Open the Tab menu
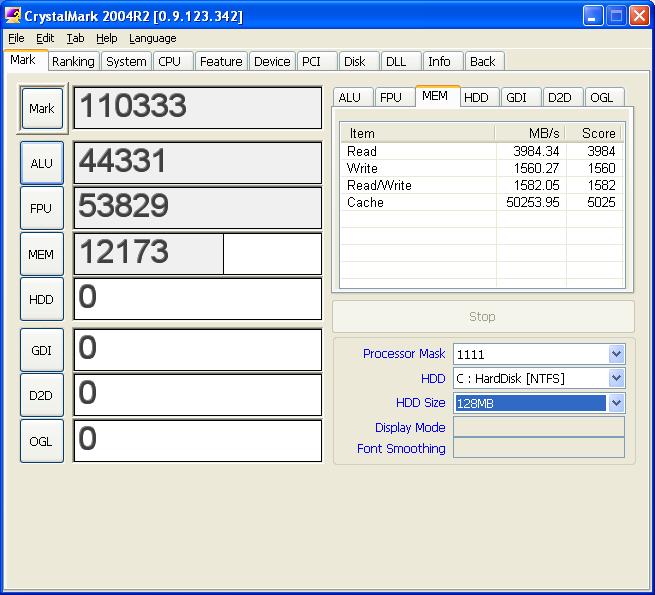 75,38
